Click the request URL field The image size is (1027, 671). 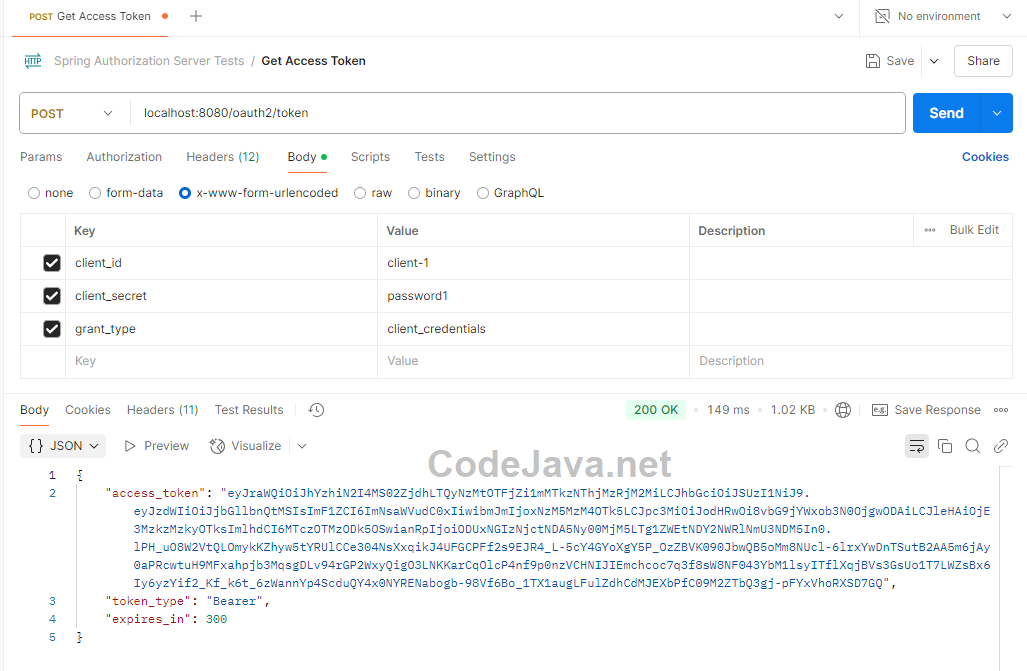[x=517, y=113]
